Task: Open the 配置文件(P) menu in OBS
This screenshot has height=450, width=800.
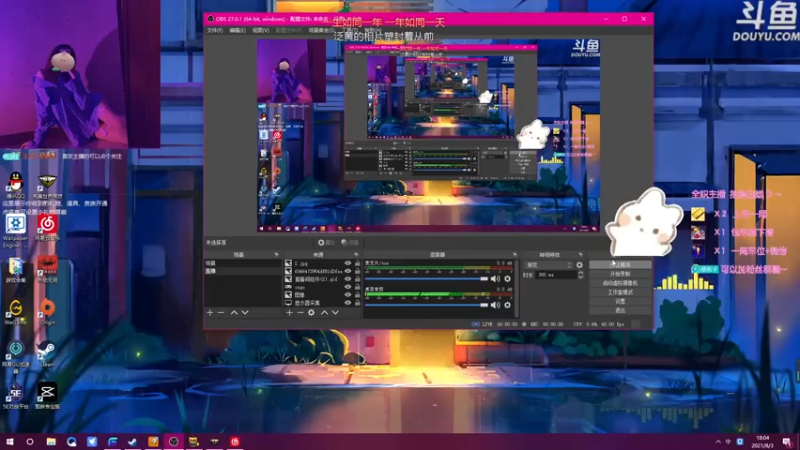Action: 288,31
